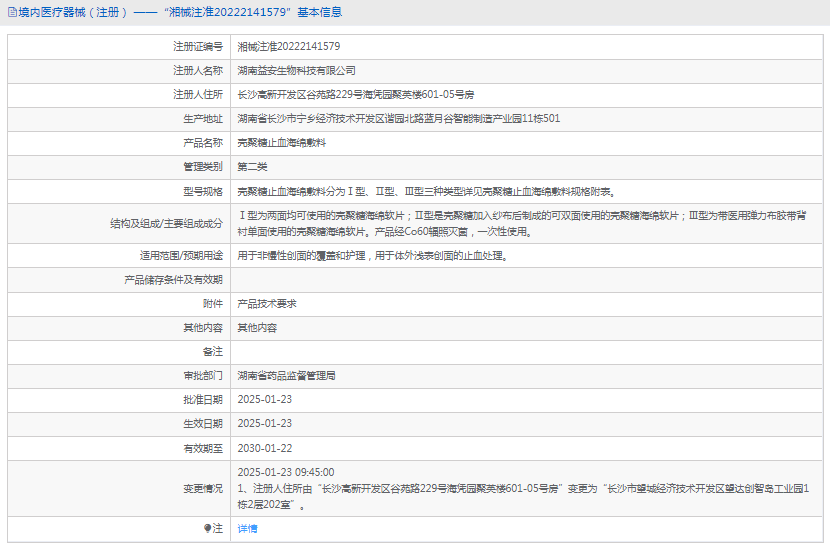This screenshot has height=550, width=830.
Task: Open the 详情 link in the last row
Action: coord(247,528)
